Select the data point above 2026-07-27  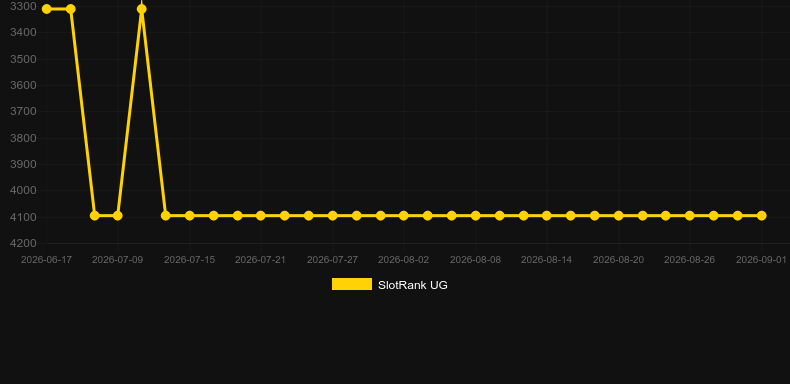point(333,216)
